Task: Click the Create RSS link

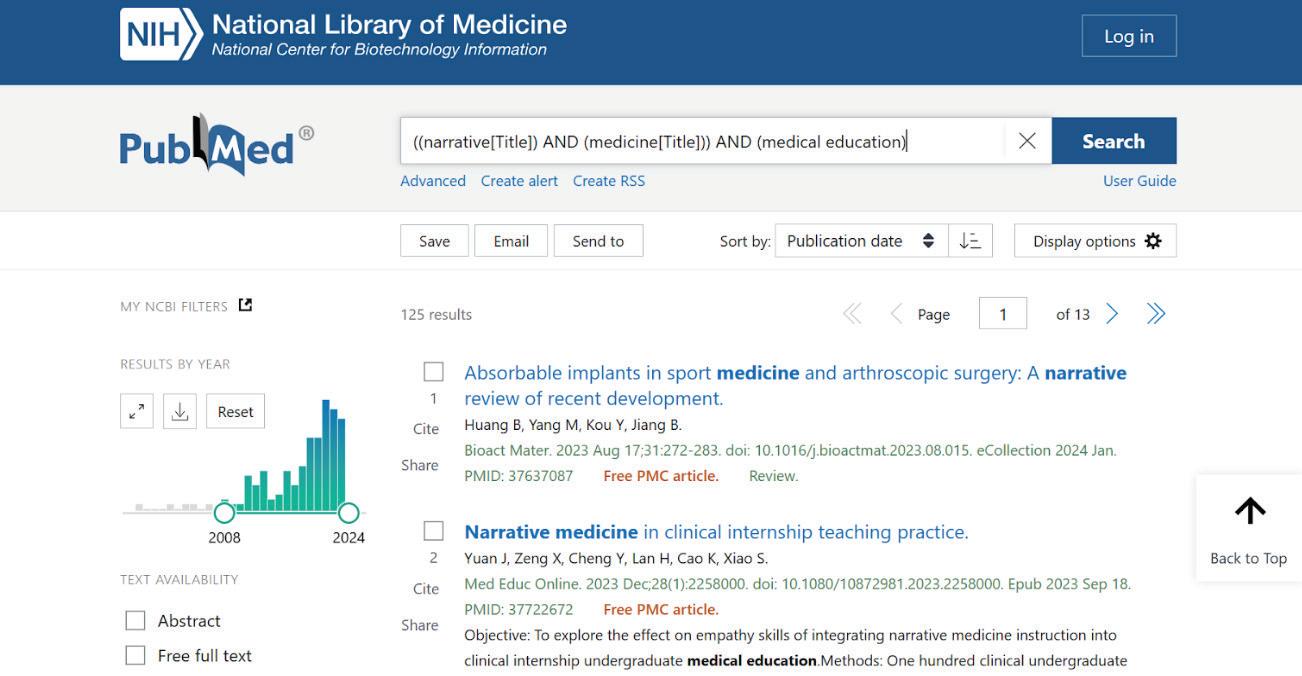Action: (608, 181)
